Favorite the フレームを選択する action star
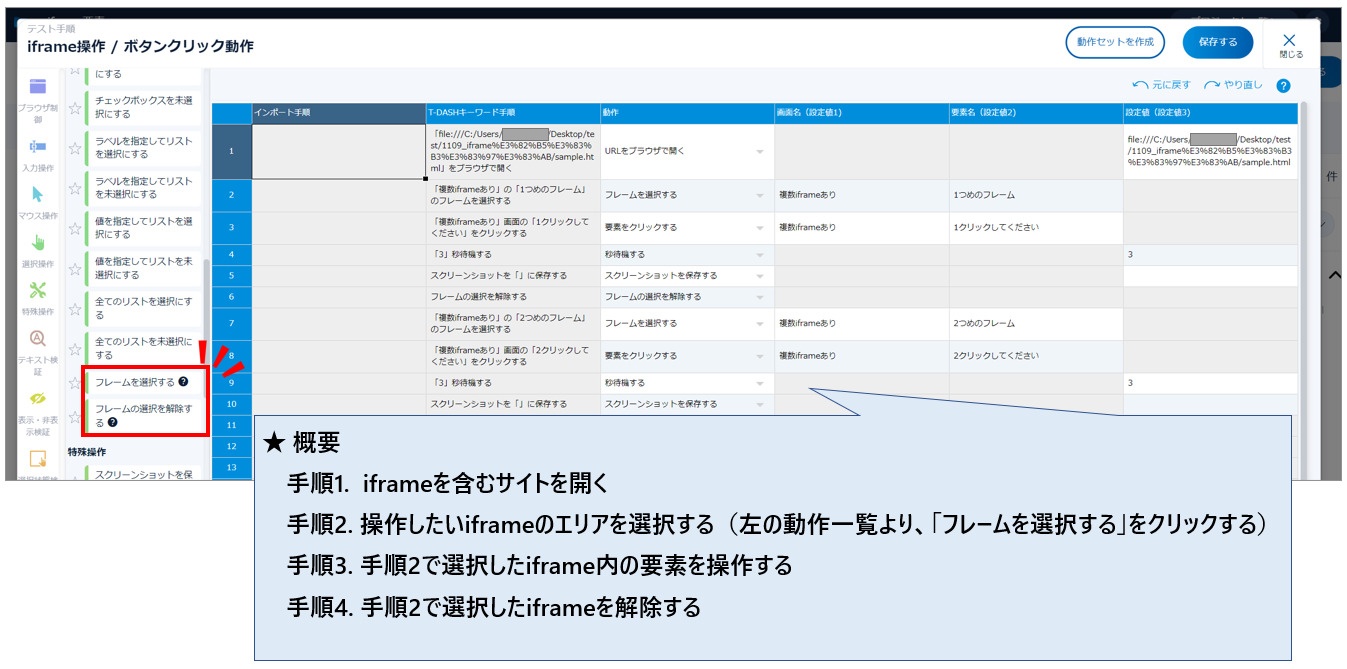Image resolution: width=1347 pixels, height=669 pixels. 75,382
